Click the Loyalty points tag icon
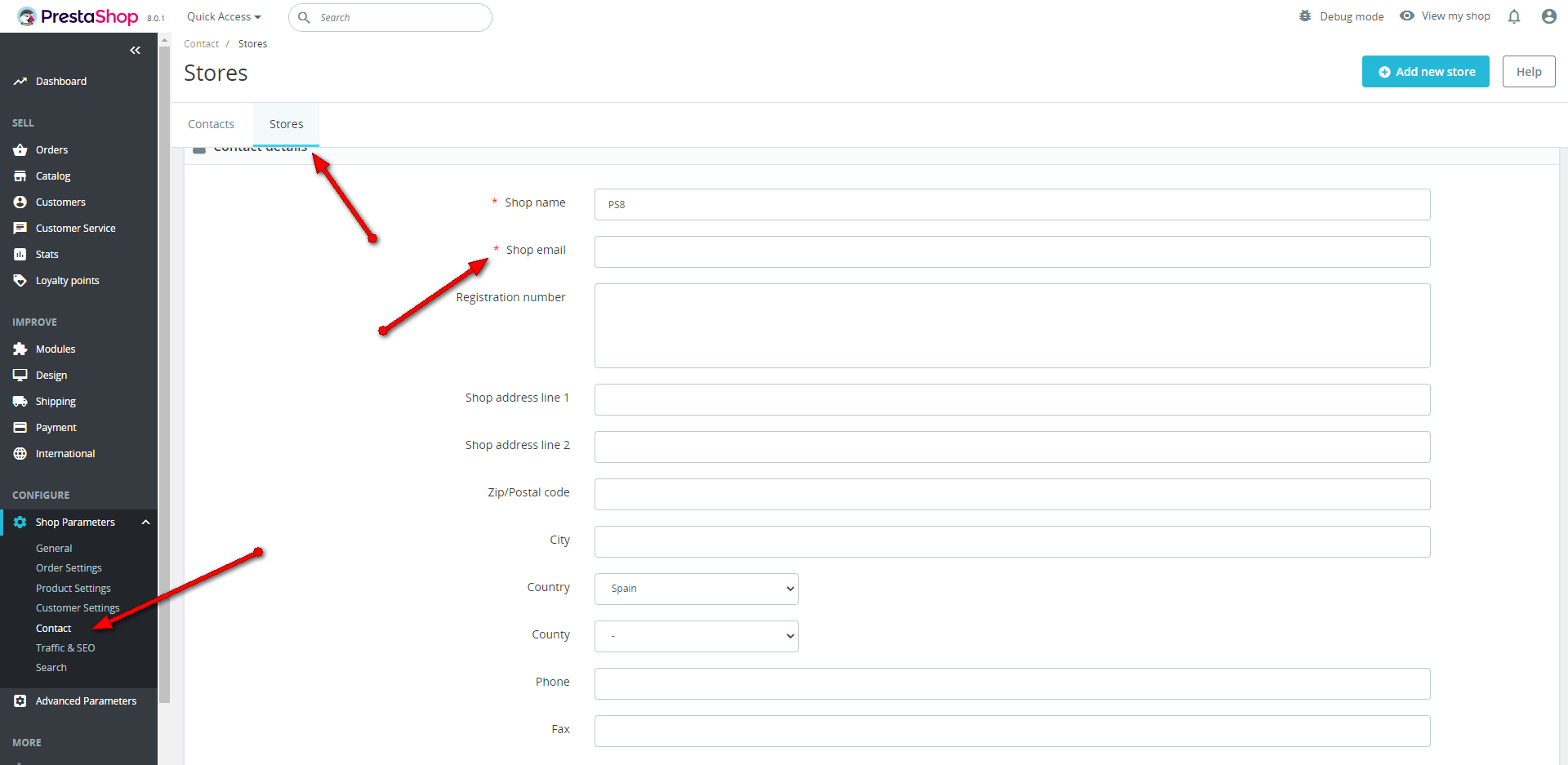 (20, 281)
